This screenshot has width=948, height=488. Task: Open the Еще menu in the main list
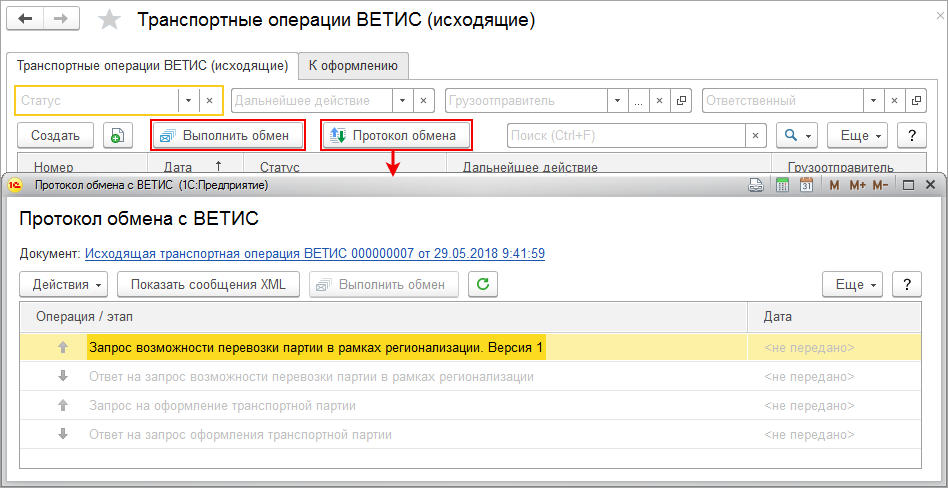point(857,135)
